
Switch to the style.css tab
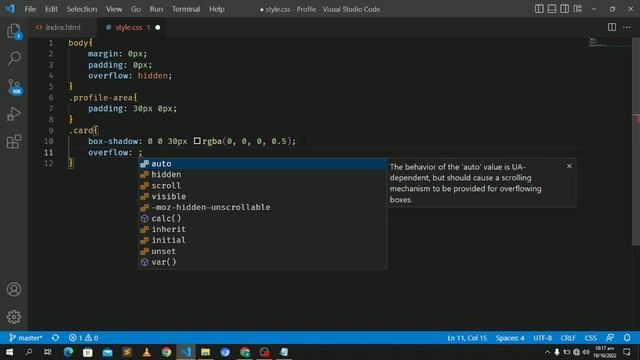[x=131, y=27]
